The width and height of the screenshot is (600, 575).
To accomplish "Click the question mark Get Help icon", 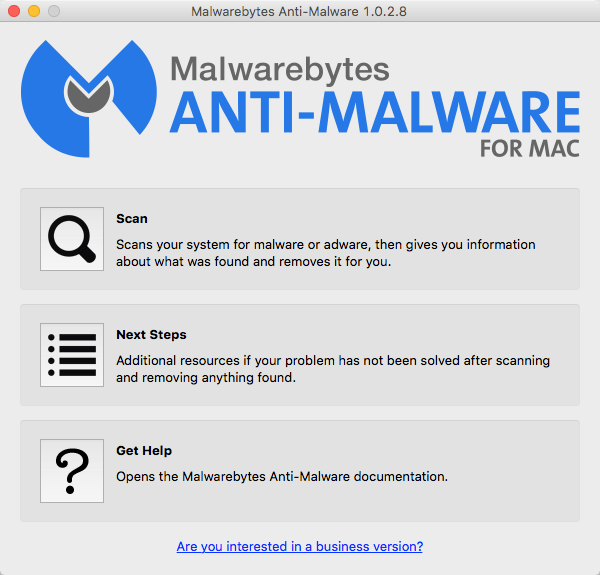I will [72, 471].
